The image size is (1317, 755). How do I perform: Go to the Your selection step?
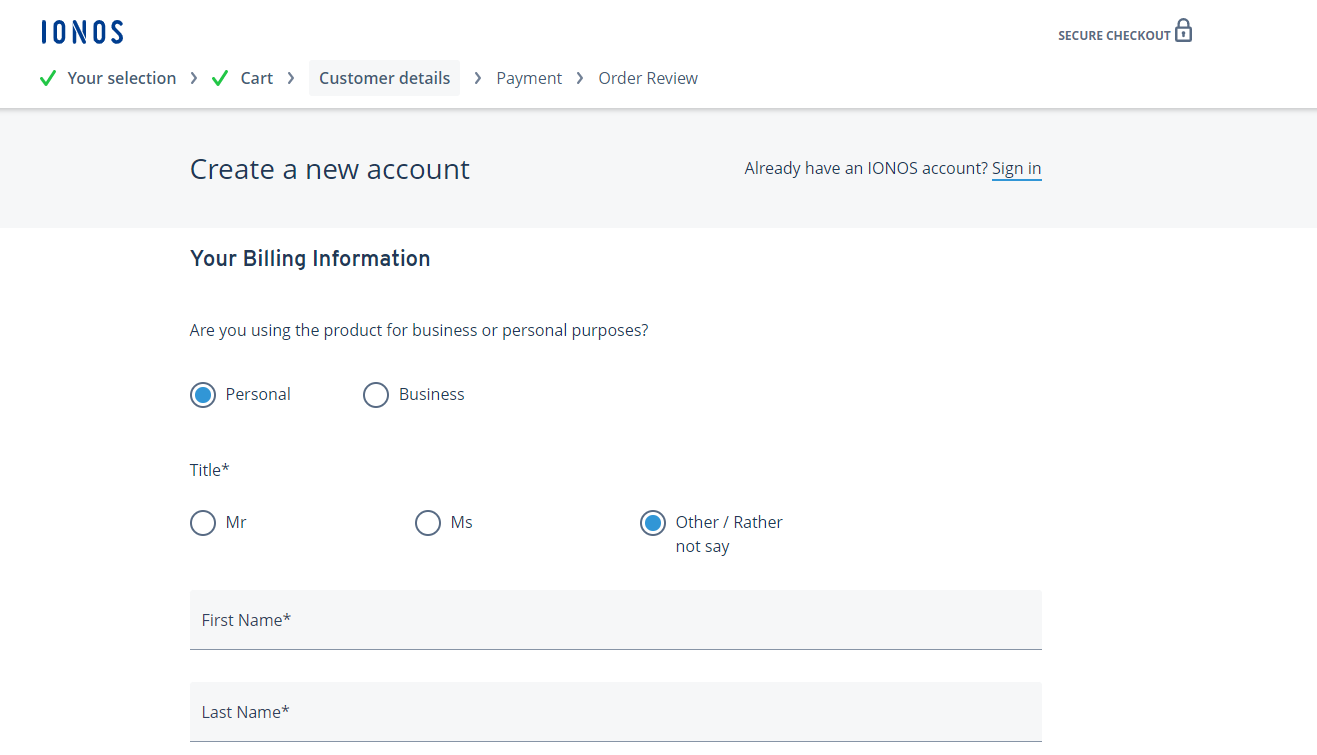122,78
